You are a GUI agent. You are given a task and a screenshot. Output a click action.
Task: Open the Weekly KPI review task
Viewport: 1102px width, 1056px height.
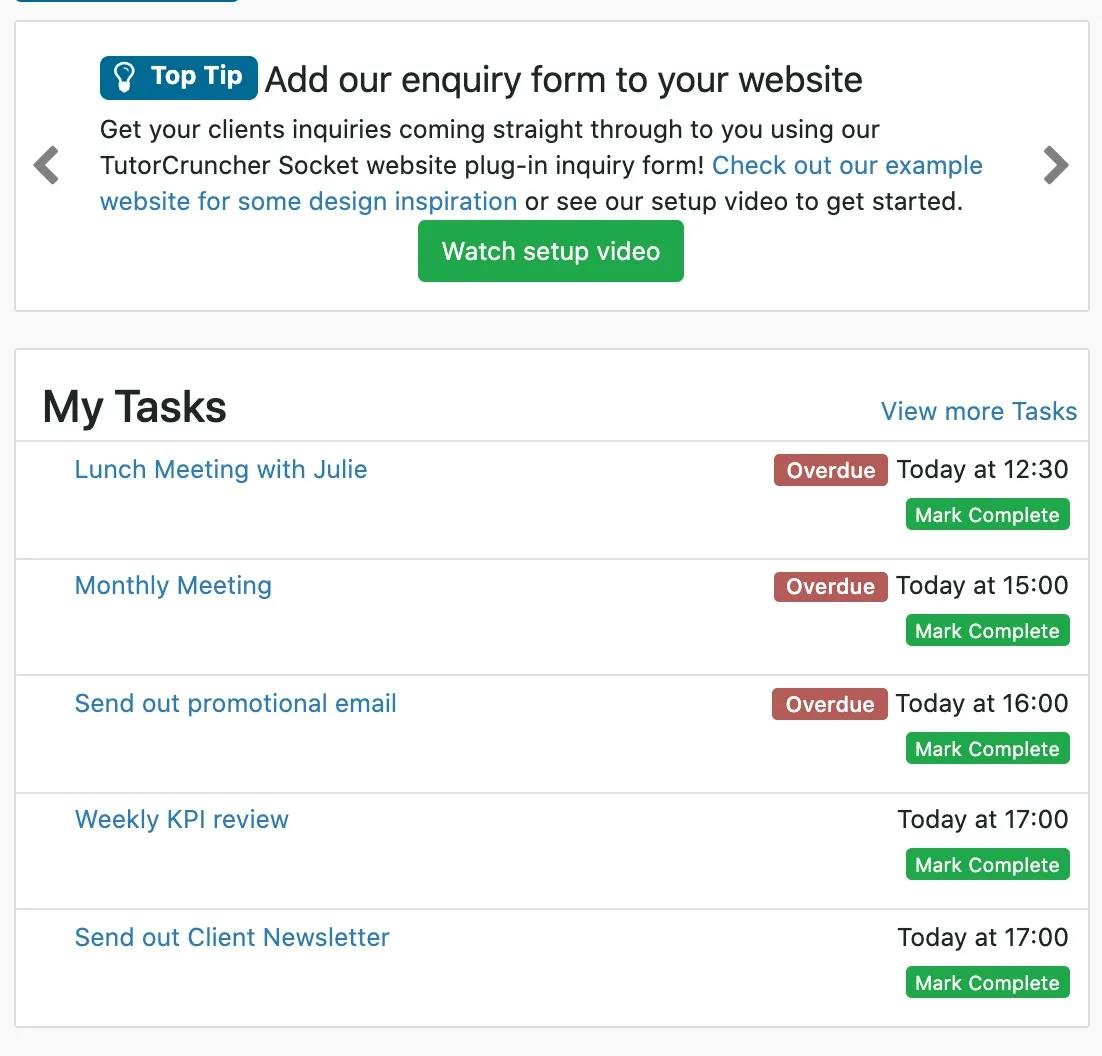tap(182, 819)
